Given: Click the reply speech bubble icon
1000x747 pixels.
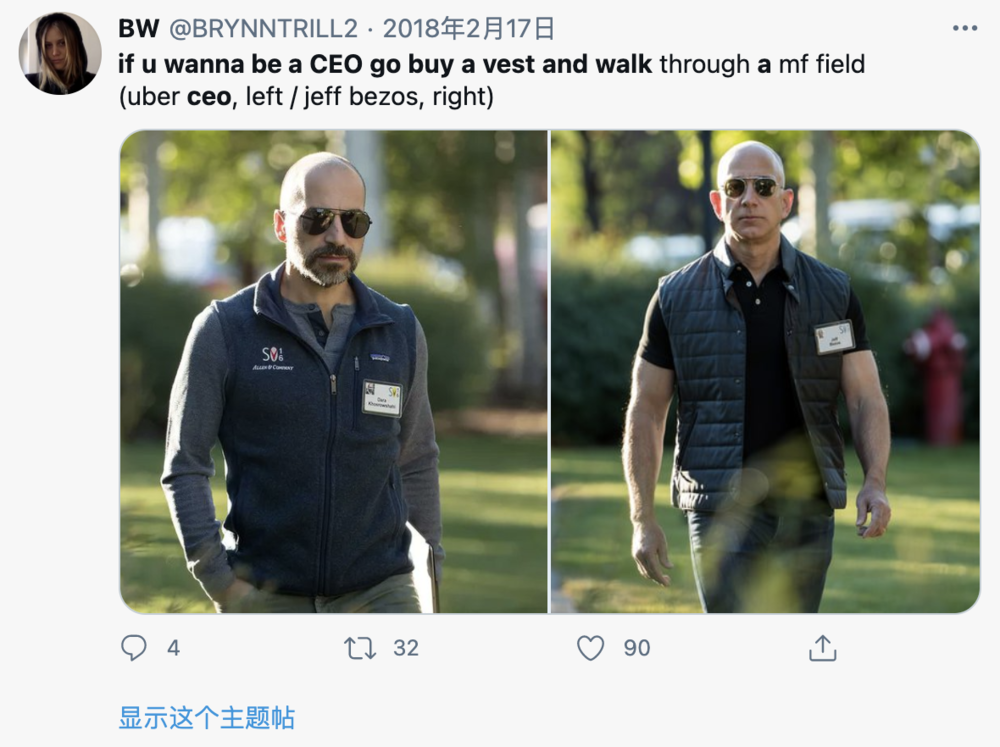Looking at the screenshot, I should tap(133, 647).
